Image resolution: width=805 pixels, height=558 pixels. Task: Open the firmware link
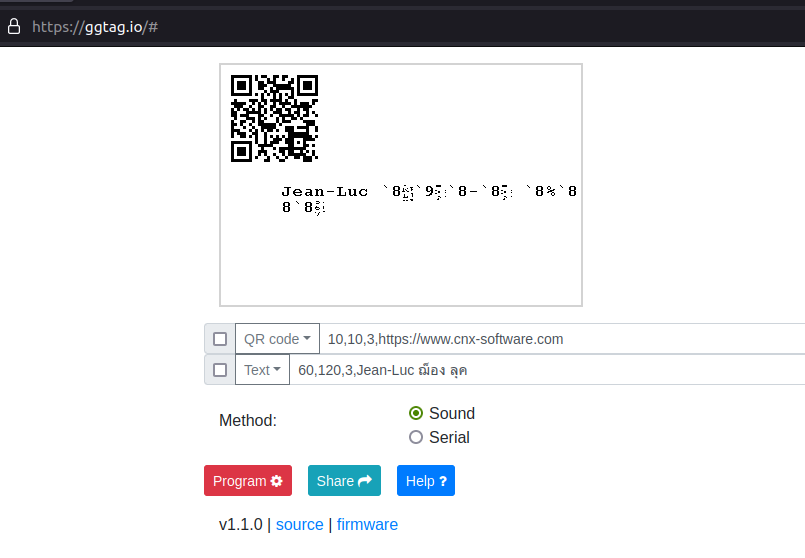367,525
